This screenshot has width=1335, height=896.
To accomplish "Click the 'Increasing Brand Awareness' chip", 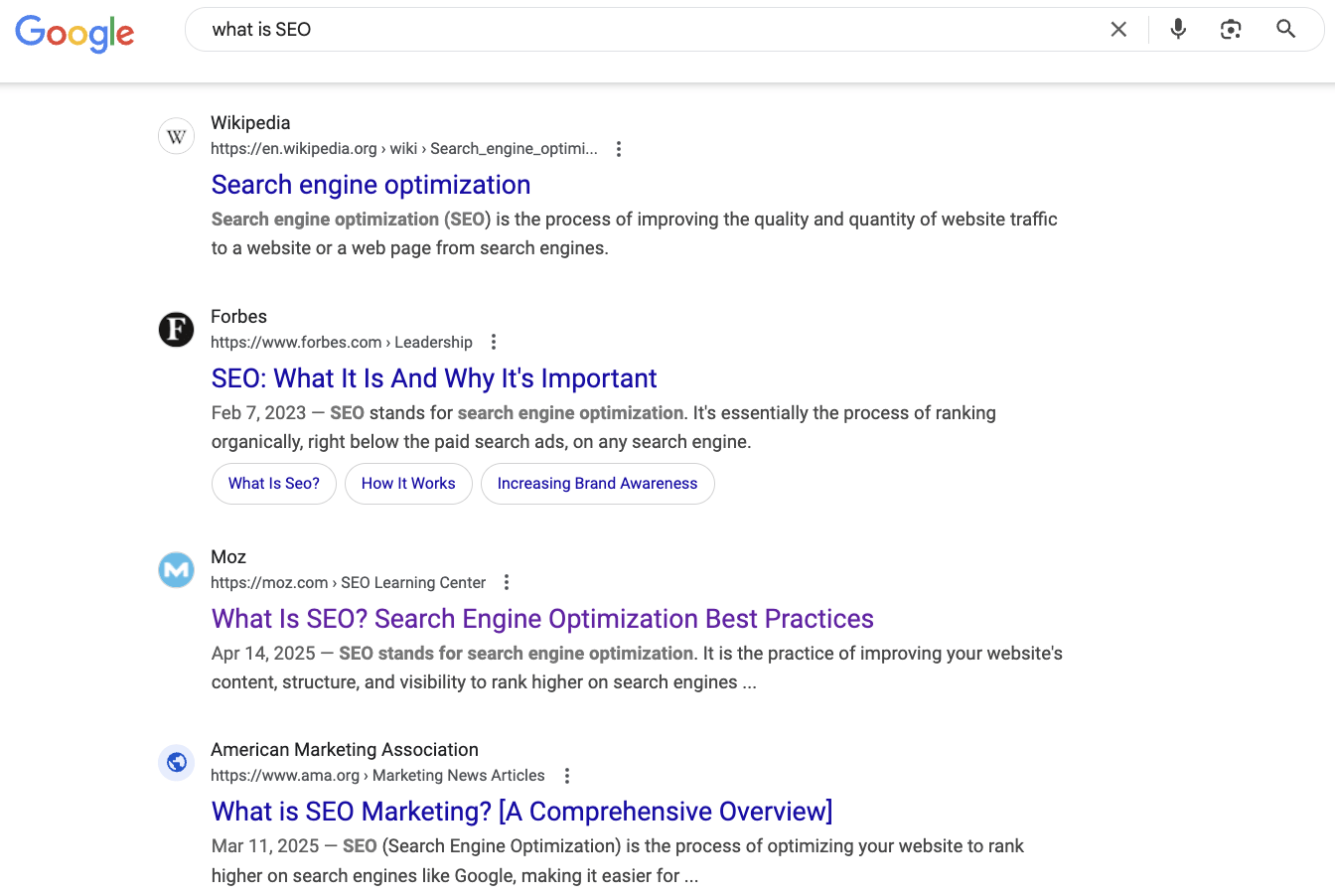I will (598, 484).
